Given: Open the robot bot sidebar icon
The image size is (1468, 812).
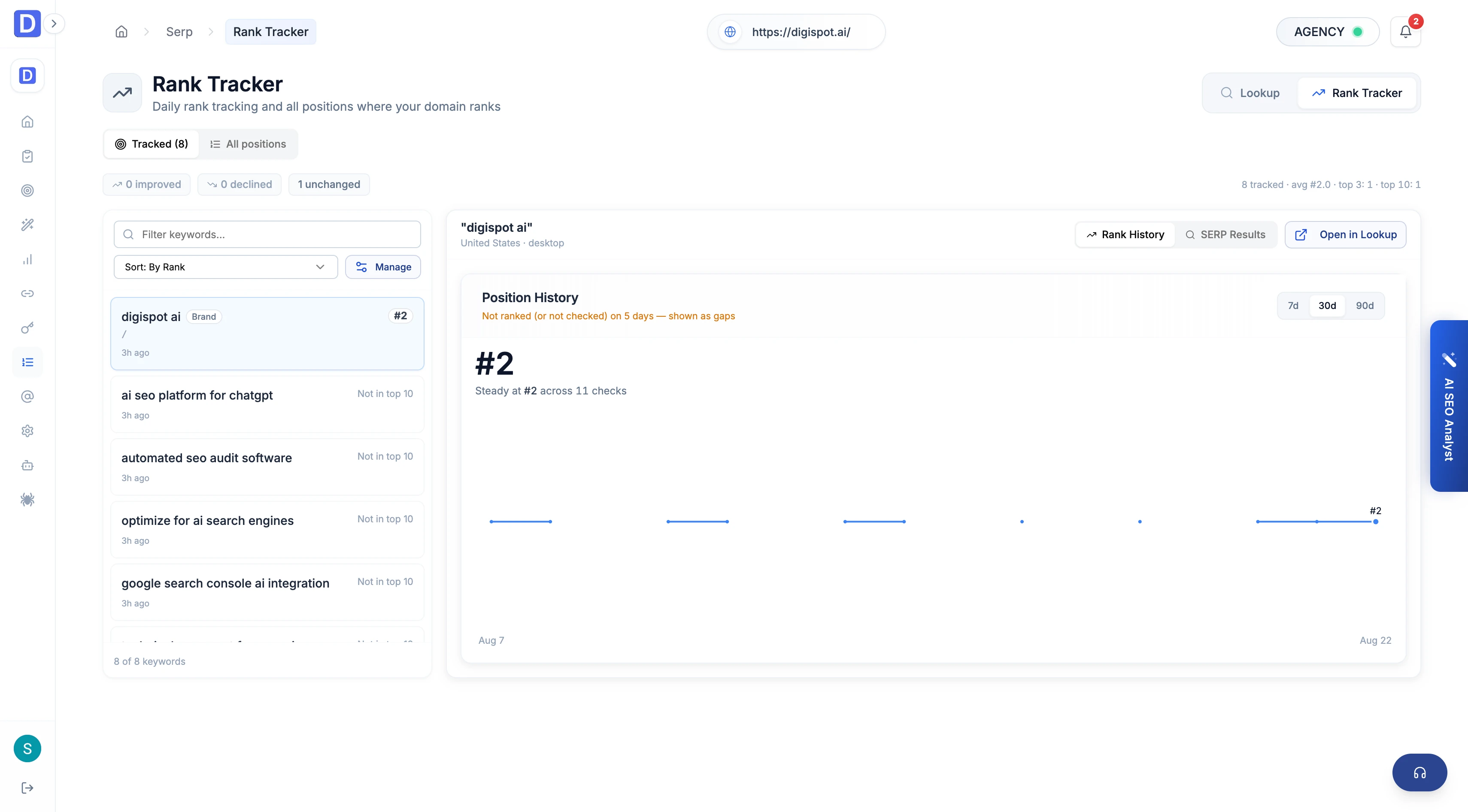Looking at the screenshot, I should pyautogui.click(x=27, y=466).
